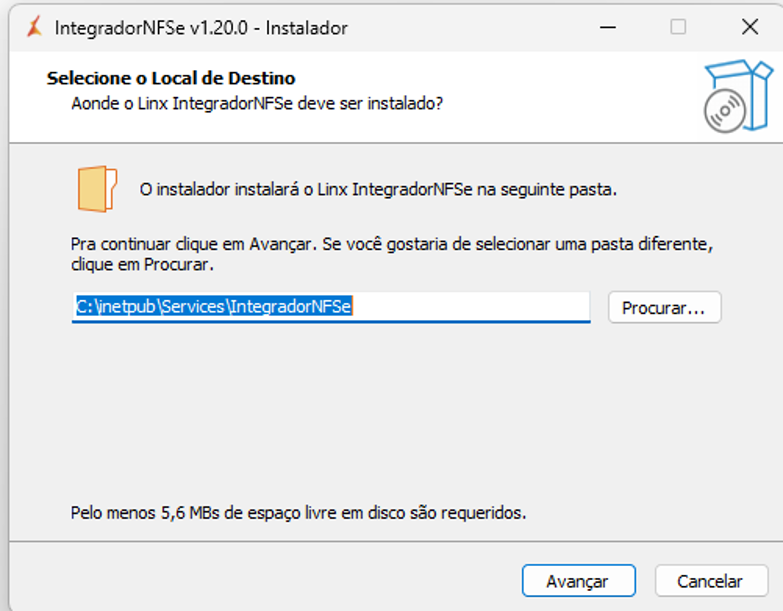
Task: Click the disabled maximize window button
Action: click(678, 27)
